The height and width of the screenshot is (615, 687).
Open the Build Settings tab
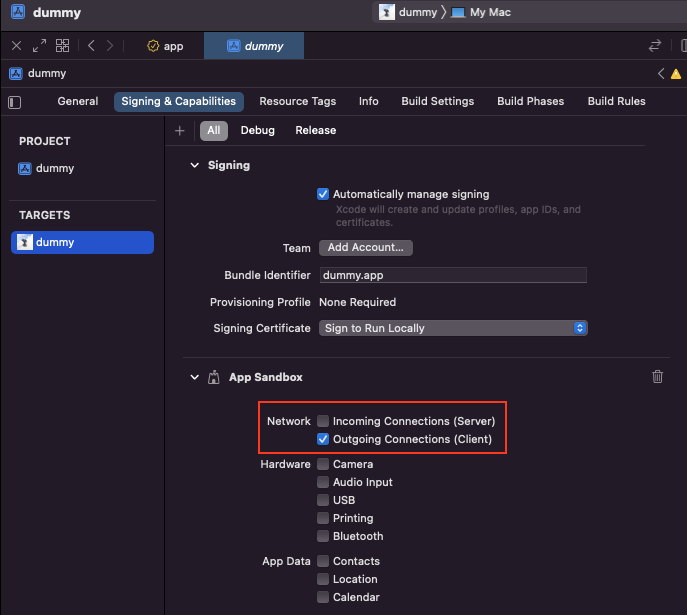(437, 102)
